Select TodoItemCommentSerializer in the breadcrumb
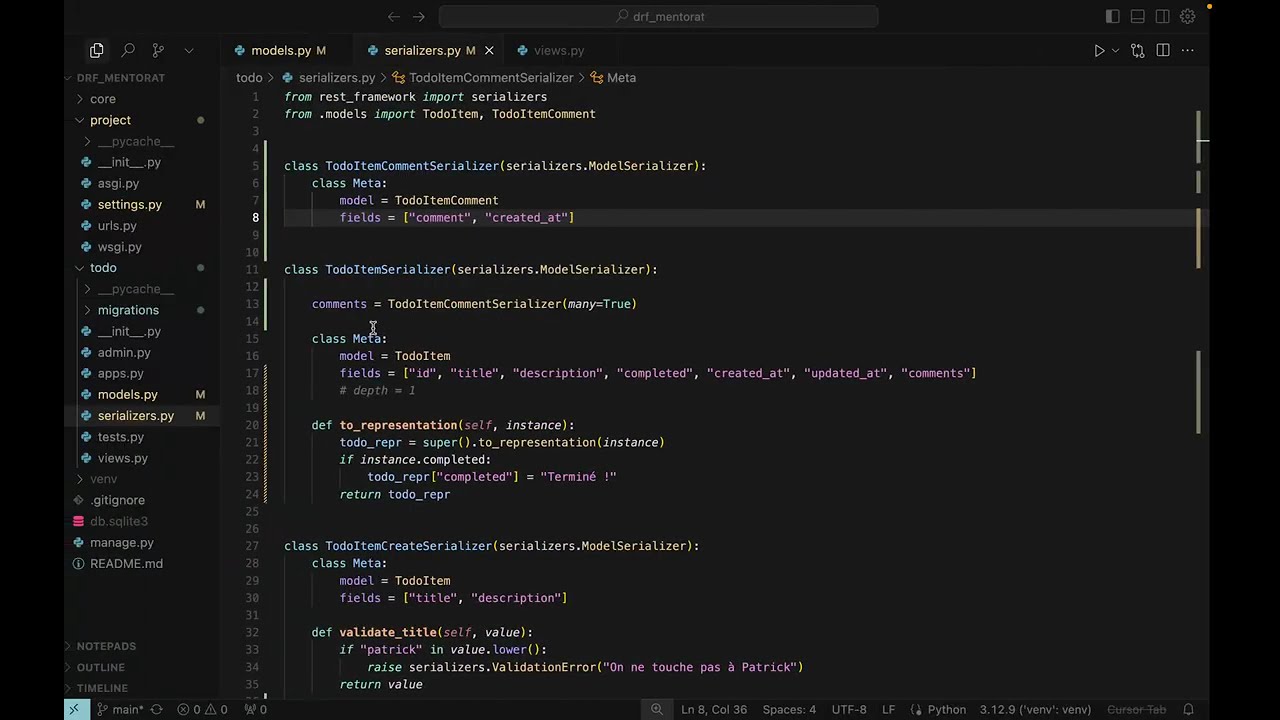This screenshot has height=720, width=1280. tap(491, 77)
